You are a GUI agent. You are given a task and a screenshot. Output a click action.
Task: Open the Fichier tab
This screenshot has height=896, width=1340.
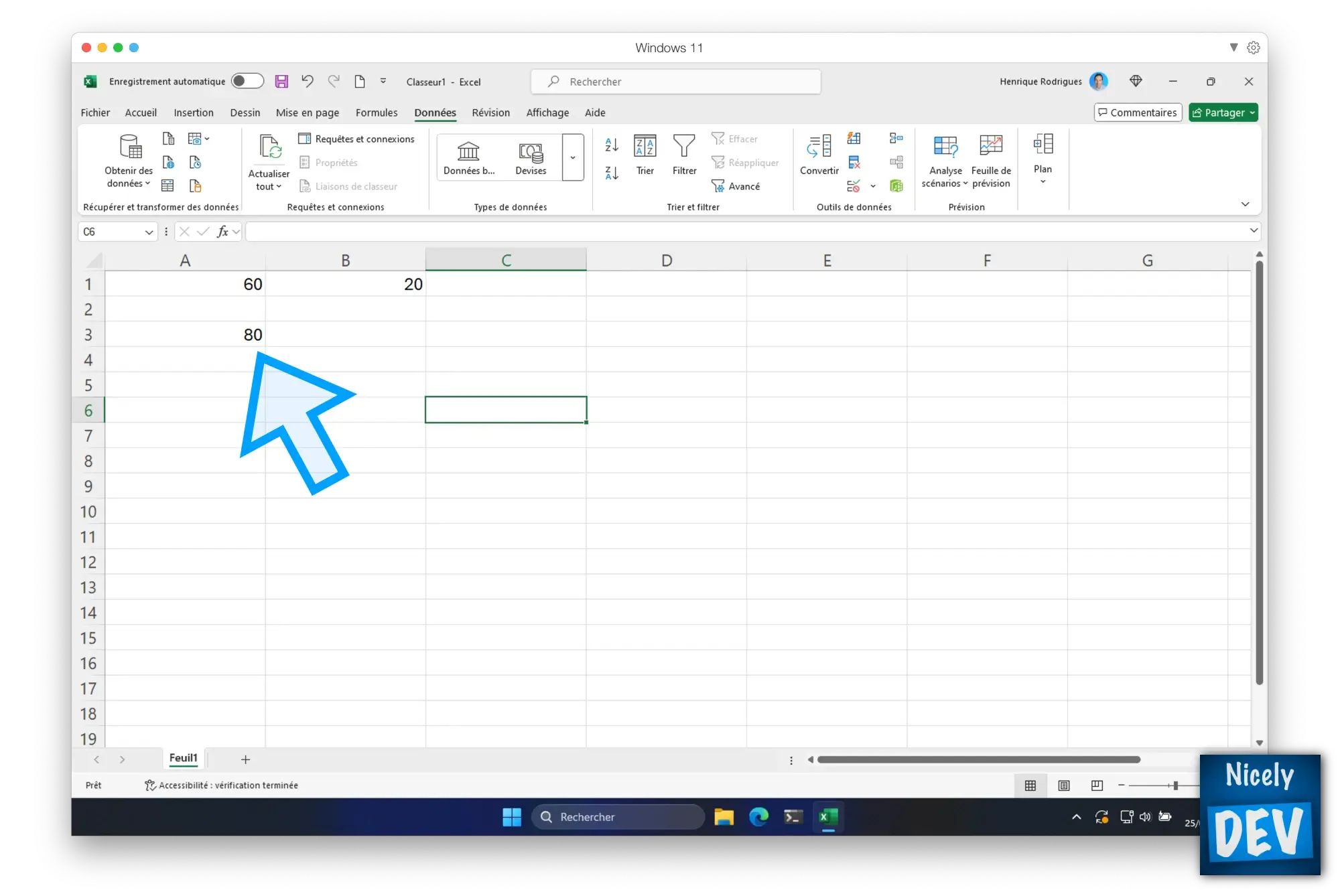95,113
